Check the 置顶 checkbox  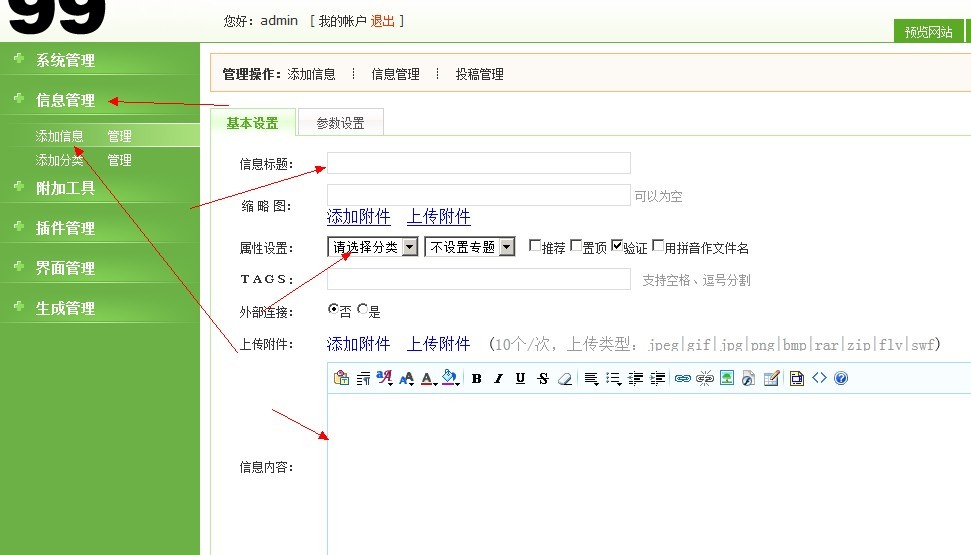tap(576, 246)
